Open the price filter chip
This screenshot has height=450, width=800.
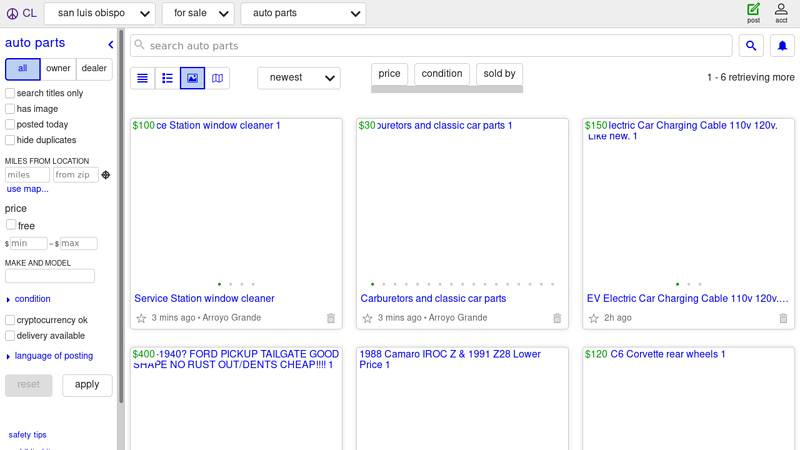(x=389, y=74)
